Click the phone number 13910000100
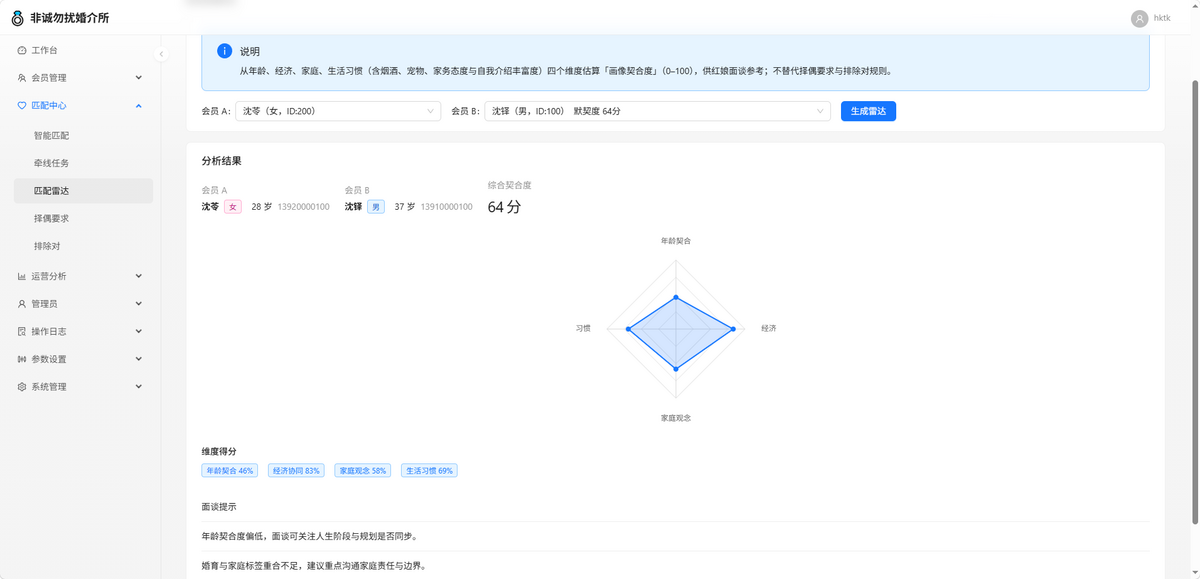 446,207
